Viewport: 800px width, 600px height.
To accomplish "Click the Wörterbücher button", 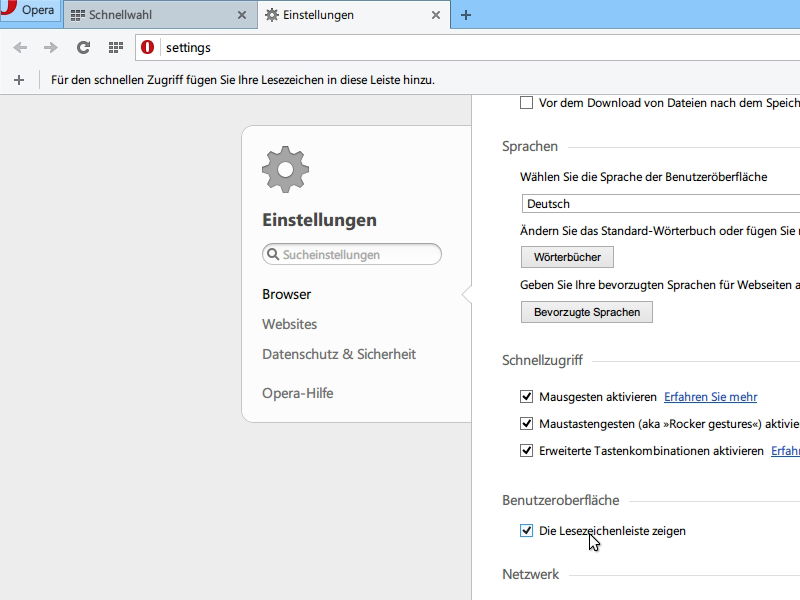I will click(x=567, y=257).
